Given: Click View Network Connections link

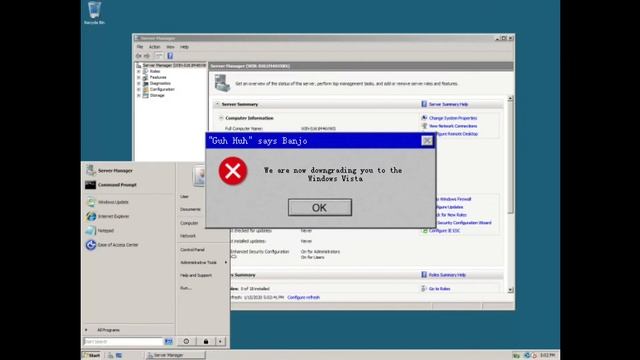Looking at the screenshot, I should click(x=453, y=126).
